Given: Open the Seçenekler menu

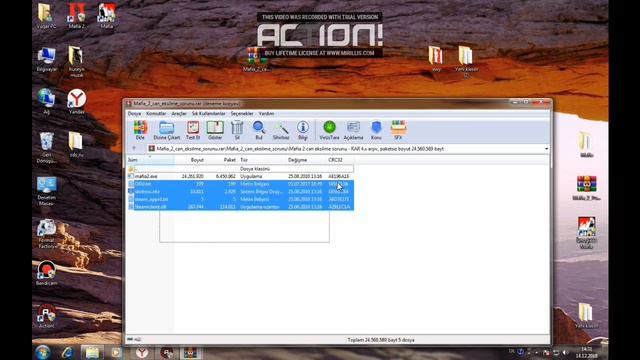Looking at the screenshot, I should click(x=242, y=113).
